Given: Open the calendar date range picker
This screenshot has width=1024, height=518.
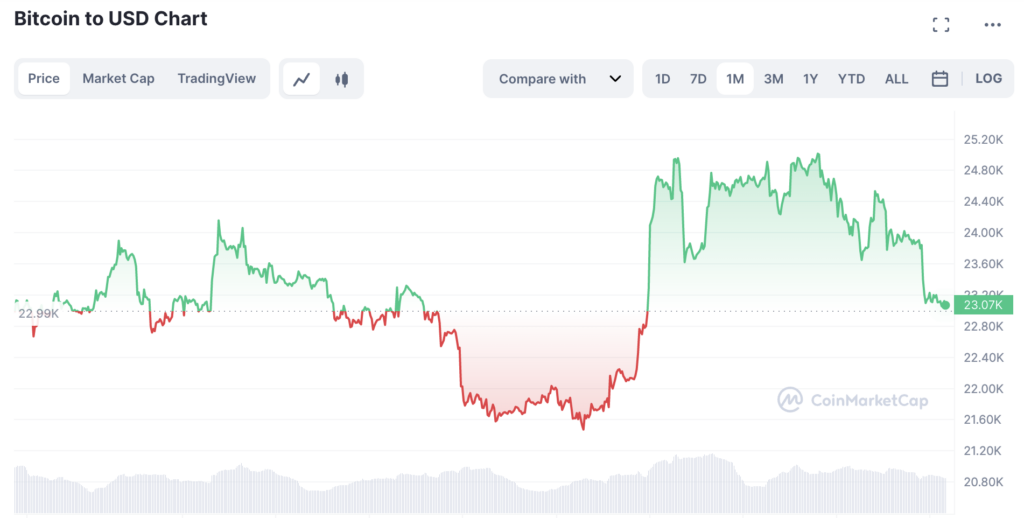Looking at the screenshot, I should [x=939, y=79].
